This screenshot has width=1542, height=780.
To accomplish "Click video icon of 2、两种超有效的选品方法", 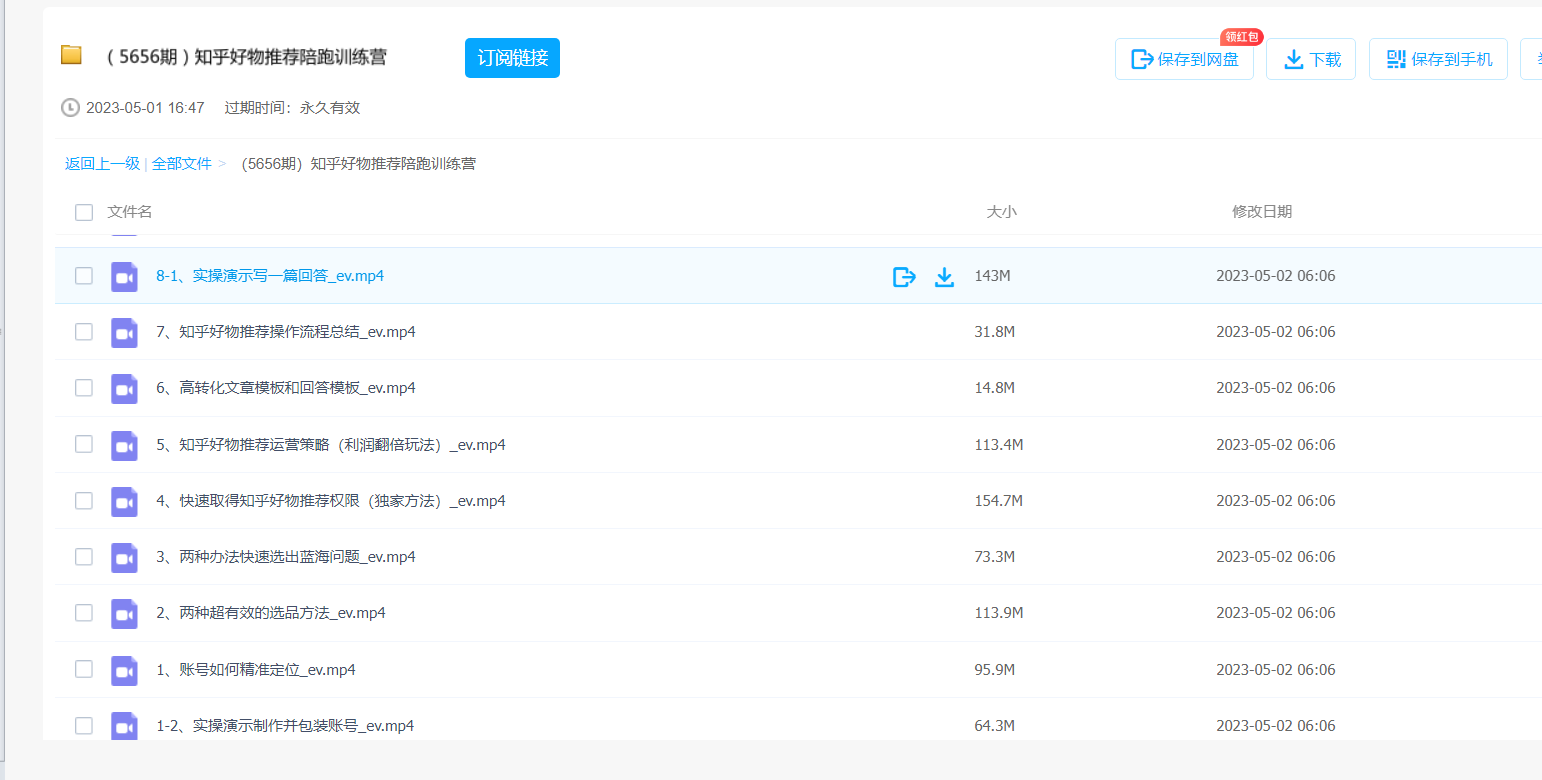I will click(124, 614).
